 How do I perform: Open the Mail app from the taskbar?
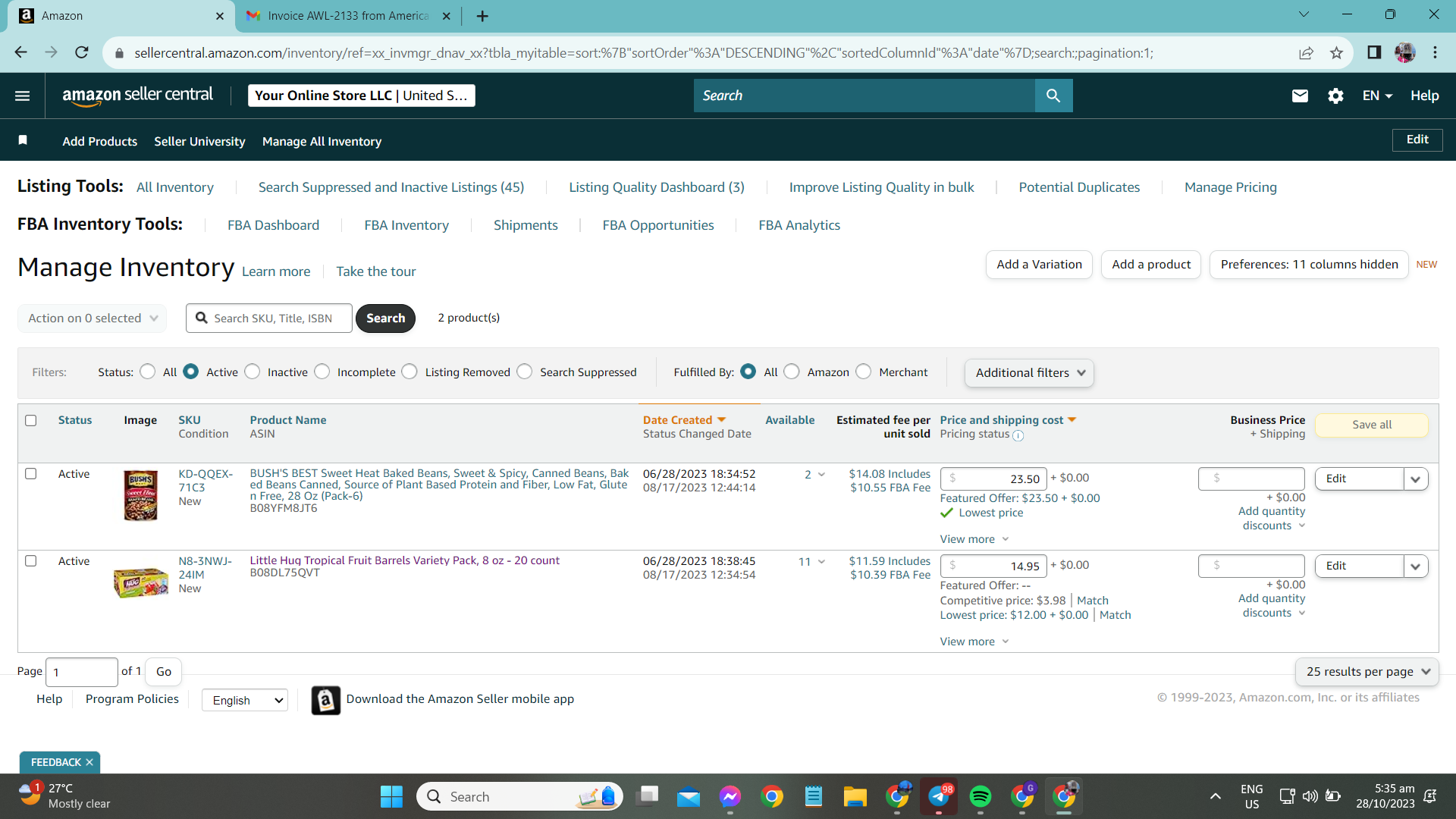click(689, 797)
